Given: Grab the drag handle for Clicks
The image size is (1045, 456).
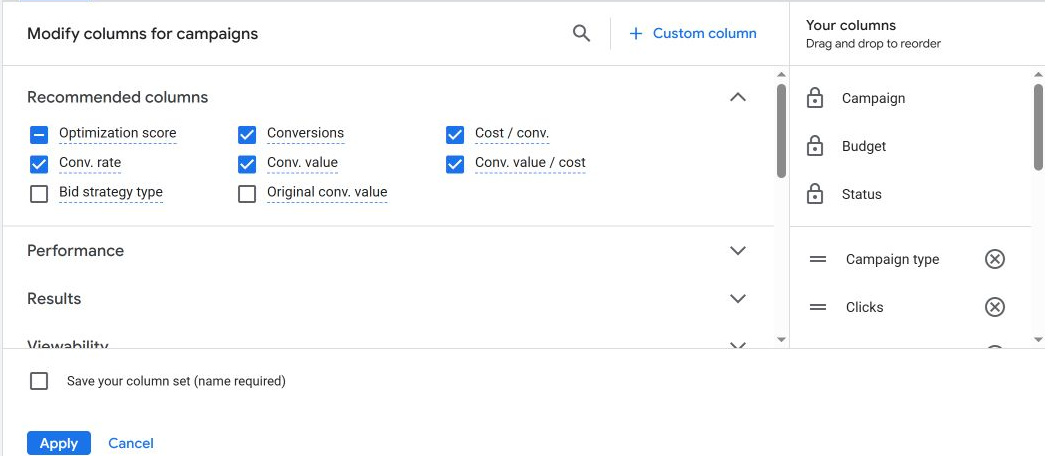Looking at the screenshot, I should (818, 307).
